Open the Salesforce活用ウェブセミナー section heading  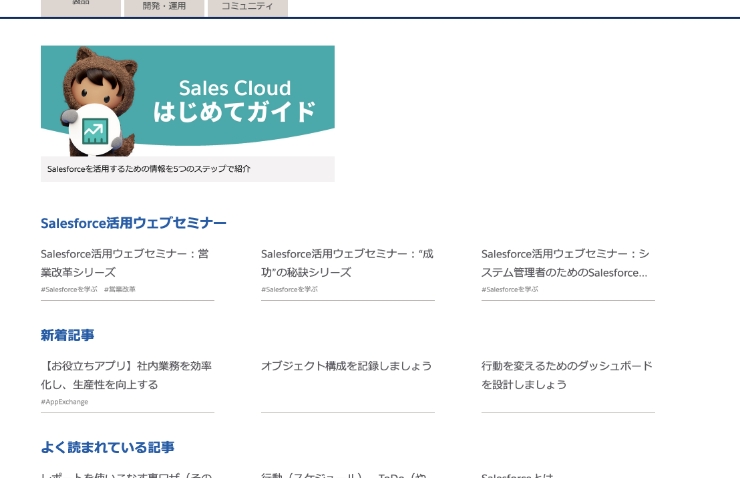tap(133, 223)
